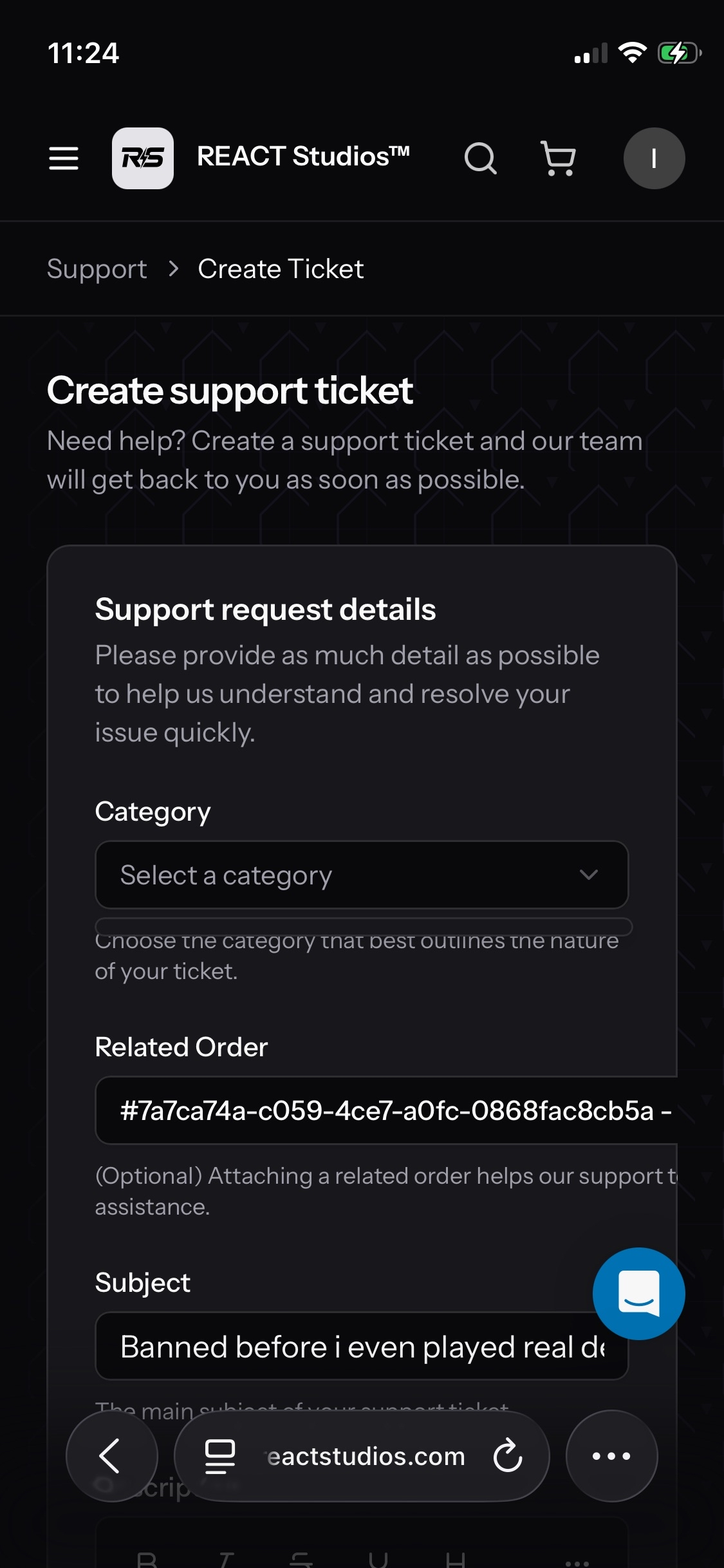Tap the REACT Studios RS logo
Image resolution: width=724 pixels, height=1568 pixels.
pos(142,158)
